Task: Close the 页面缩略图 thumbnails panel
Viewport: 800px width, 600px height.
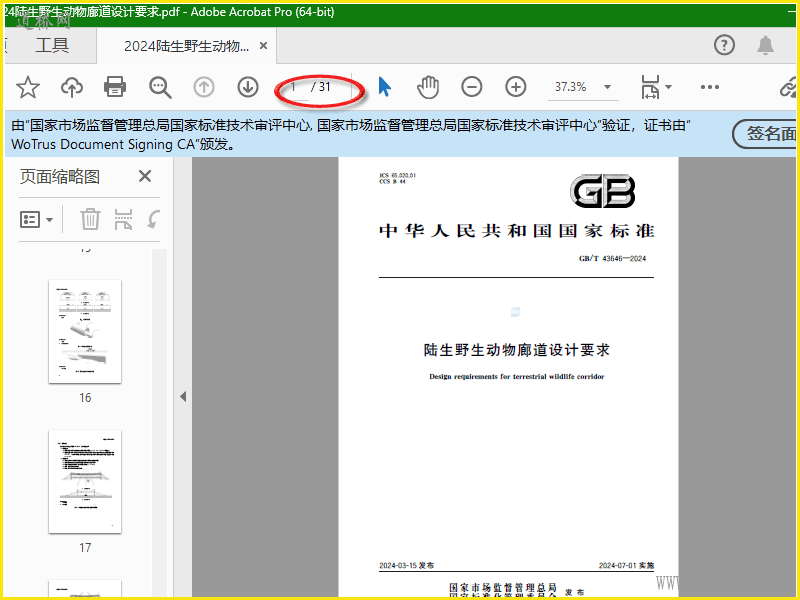Action: 145,177
